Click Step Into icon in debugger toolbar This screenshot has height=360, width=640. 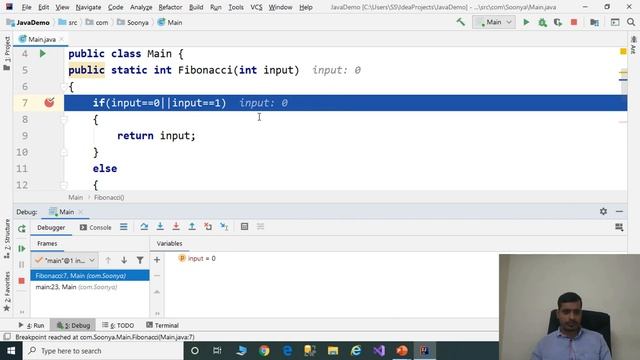[x=160, y=227]
